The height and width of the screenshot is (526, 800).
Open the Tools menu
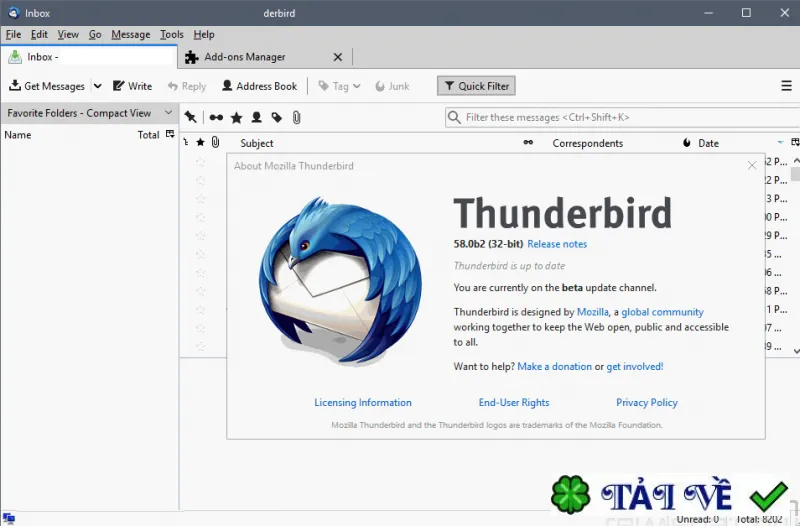[171, 34]
